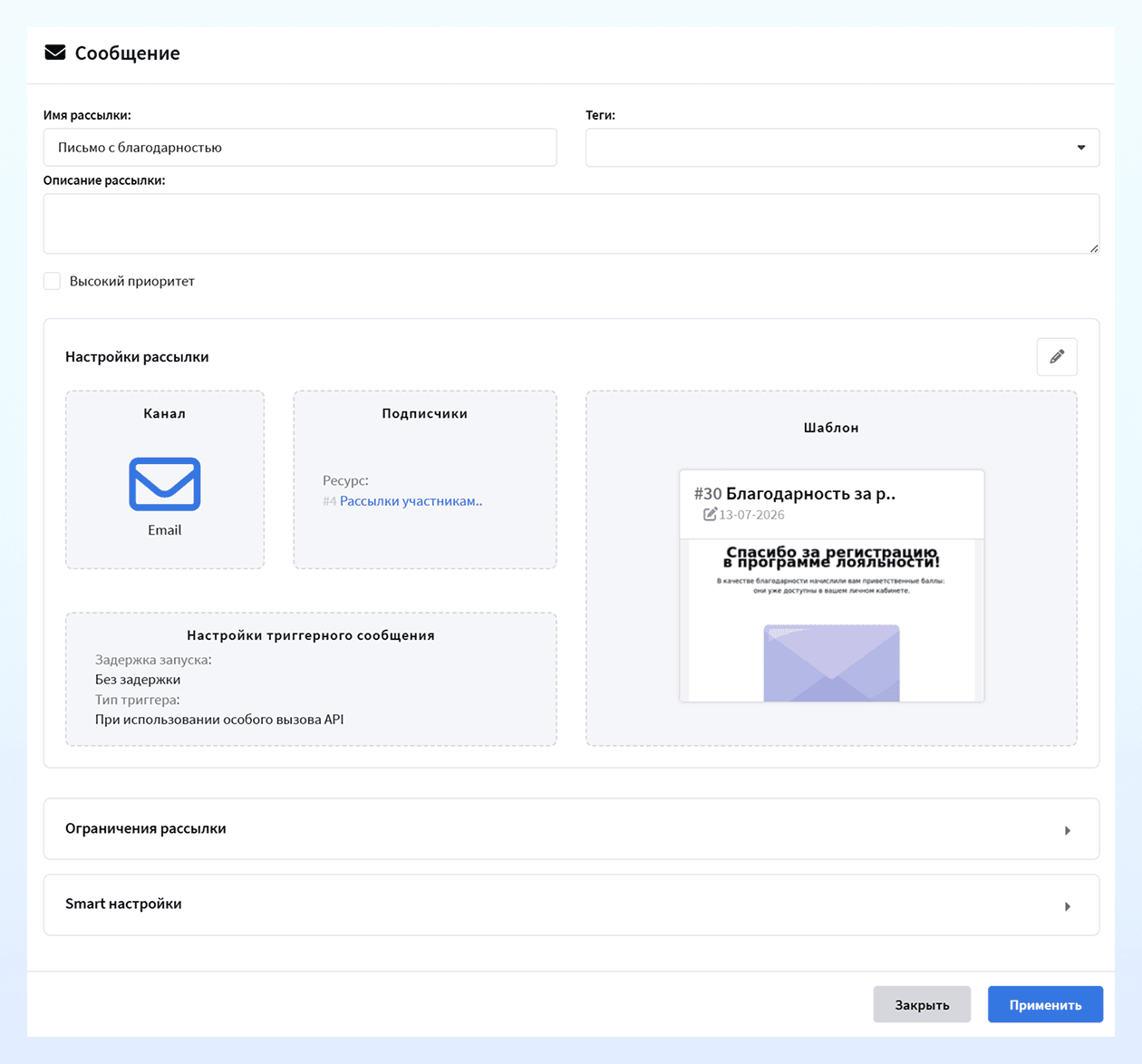Toggle the Высокий приоритет checkbox
The width and height of the screenshot is (1142, 1064).
tap(53, 281)
